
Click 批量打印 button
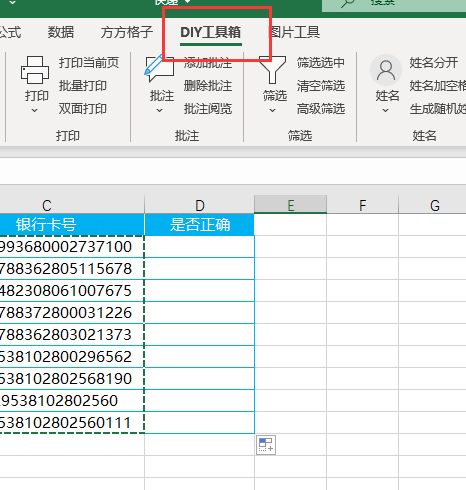tap(83, 86)
